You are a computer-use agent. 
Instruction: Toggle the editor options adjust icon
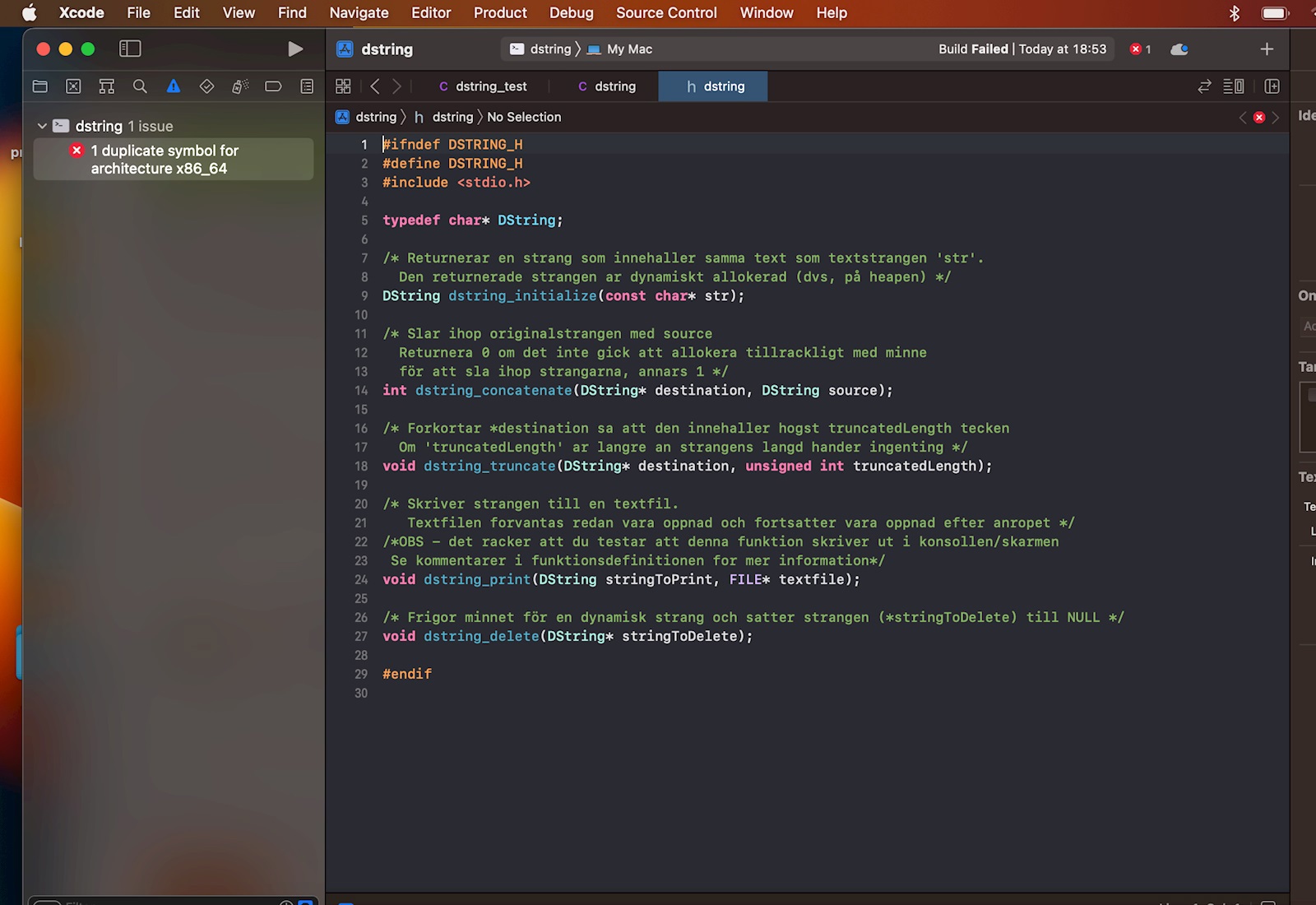1233,86
